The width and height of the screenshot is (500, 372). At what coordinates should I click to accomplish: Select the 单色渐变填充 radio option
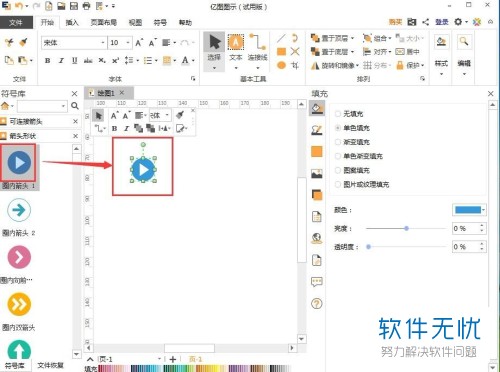point(338,156)
